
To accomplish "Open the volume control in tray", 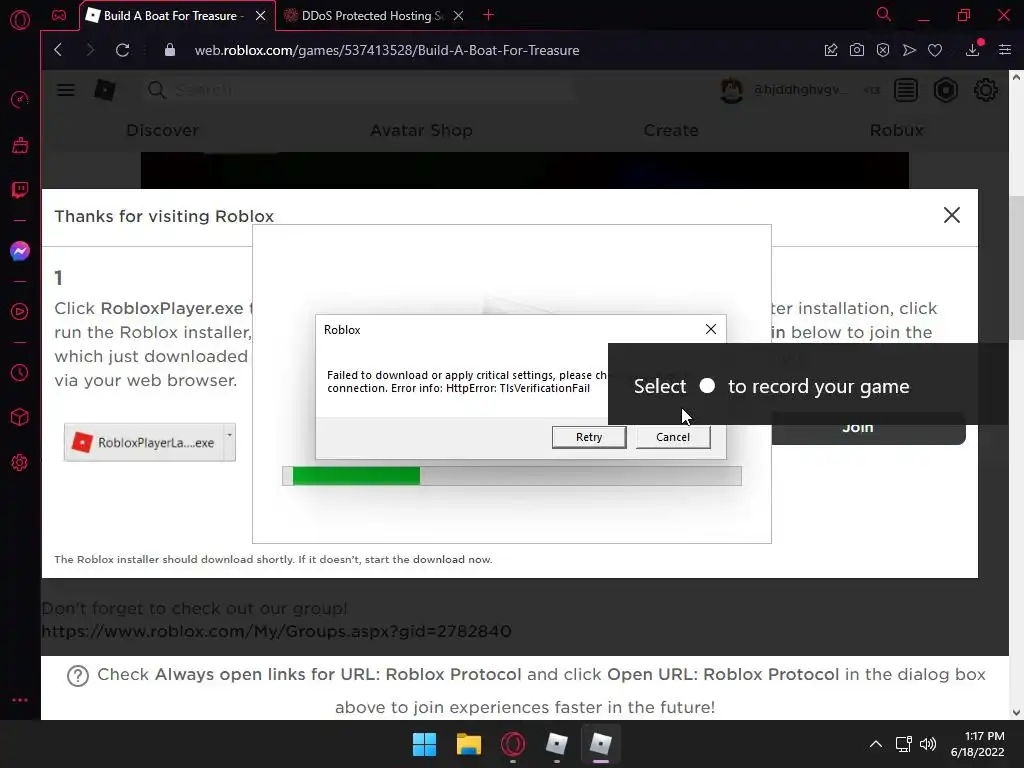I will click(x=927, y=744).
